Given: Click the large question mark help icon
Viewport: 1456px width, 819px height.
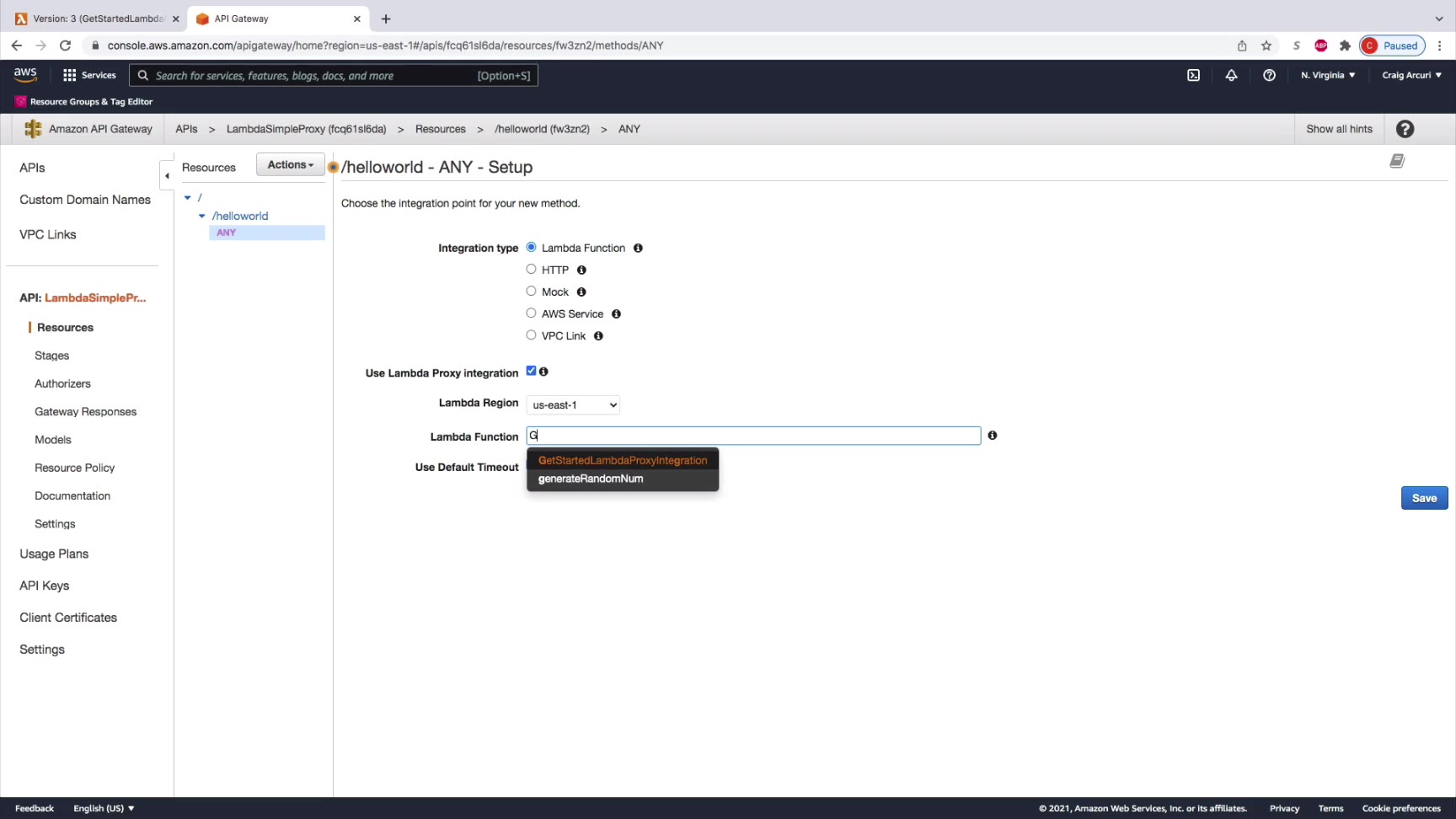Looking at the screenshot, I should 1405,129.
